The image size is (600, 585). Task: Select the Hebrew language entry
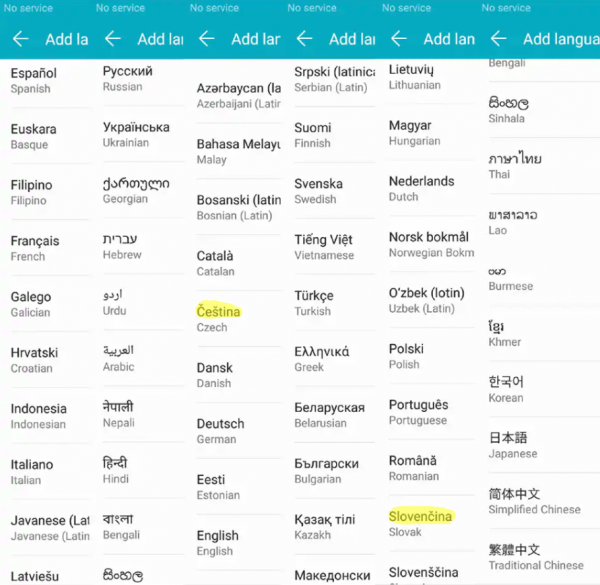[120, 247]
